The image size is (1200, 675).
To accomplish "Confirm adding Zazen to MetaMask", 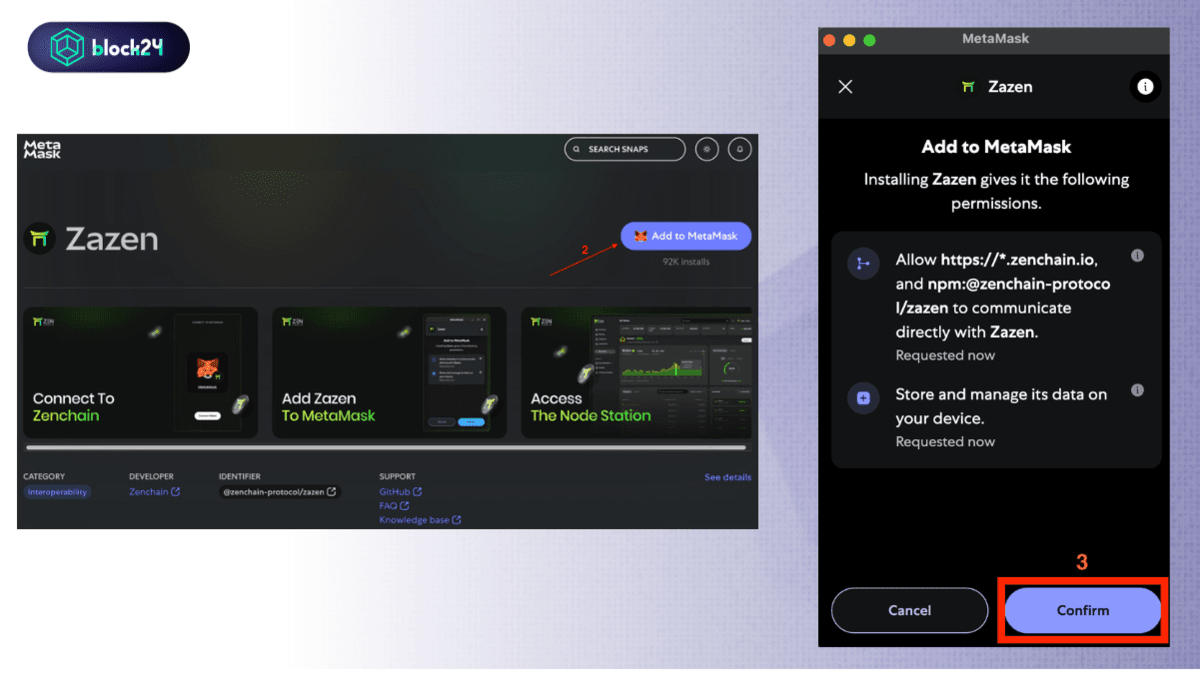I will click(x=1083, y=610).
